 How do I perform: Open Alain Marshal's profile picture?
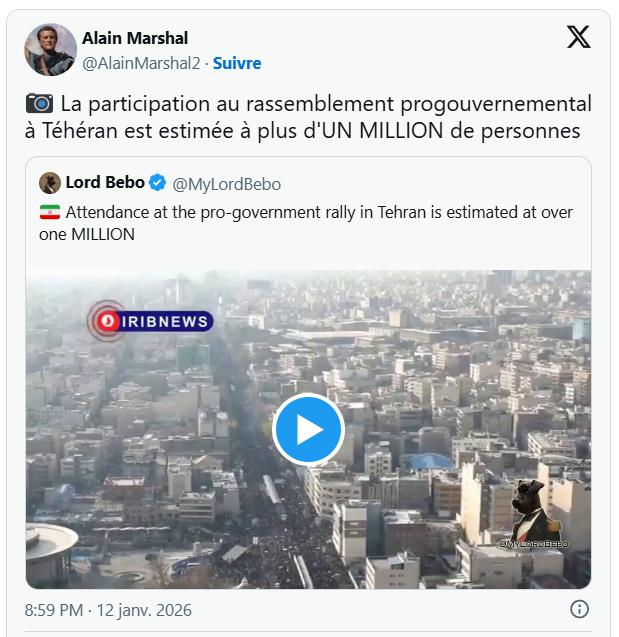pyautogui.click(x=51, y=50)
